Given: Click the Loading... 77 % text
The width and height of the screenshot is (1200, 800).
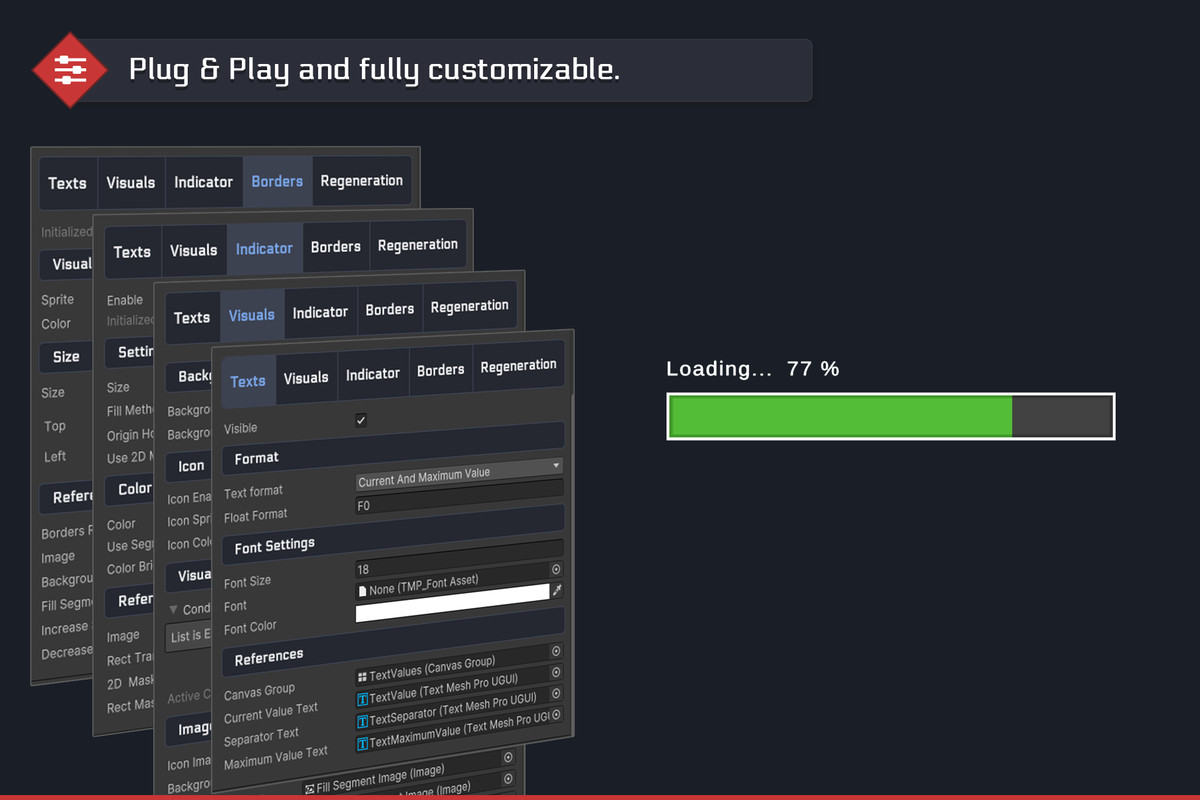Looking at the screenshot, I should pyautogui.click(x=753, y=369).
